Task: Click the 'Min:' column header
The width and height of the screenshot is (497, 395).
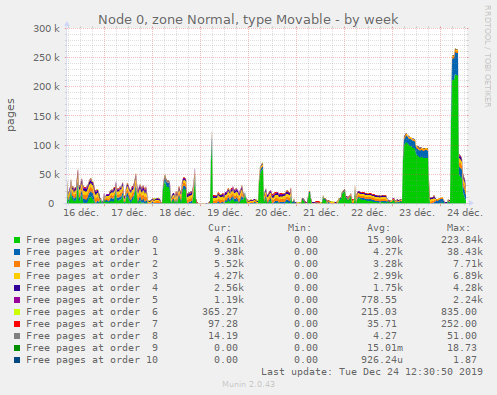Action: pyautogui.click(x=300, y=228)
